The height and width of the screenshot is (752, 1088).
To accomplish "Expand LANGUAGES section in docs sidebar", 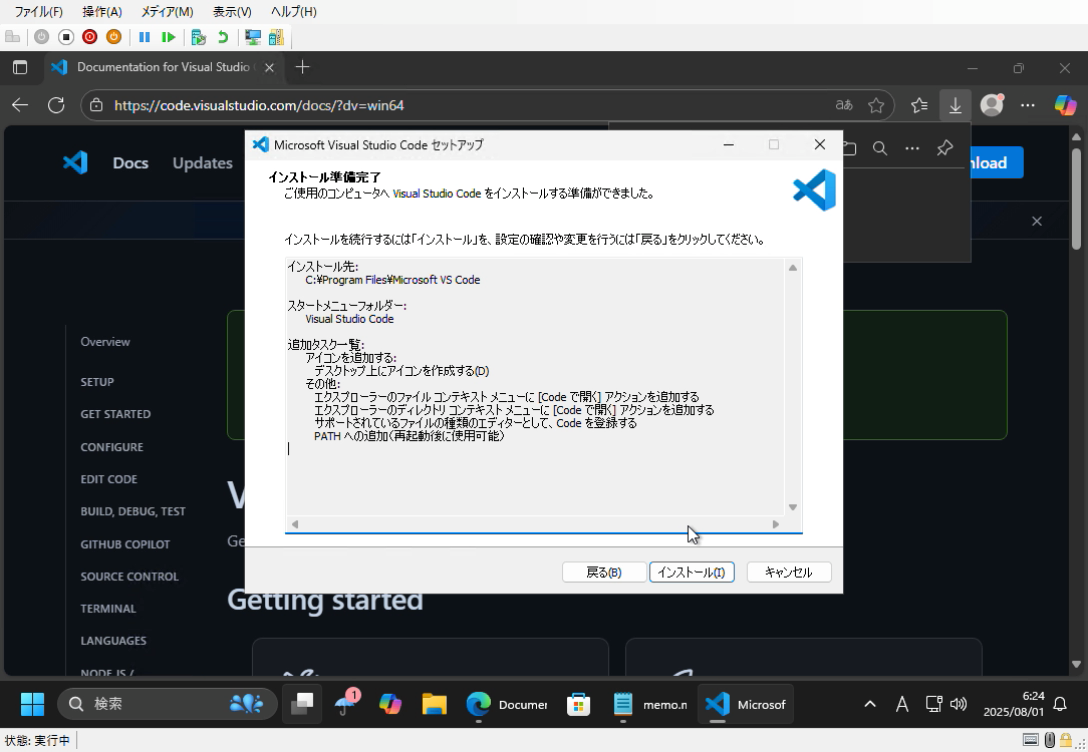I will point(113,640).
